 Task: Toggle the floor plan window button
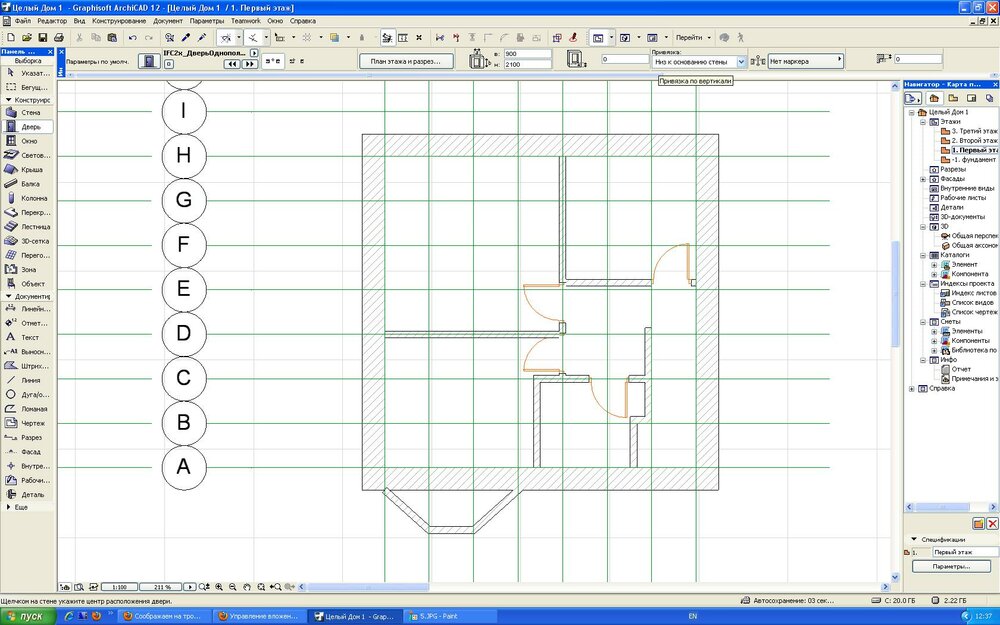[x=598, y=38]
